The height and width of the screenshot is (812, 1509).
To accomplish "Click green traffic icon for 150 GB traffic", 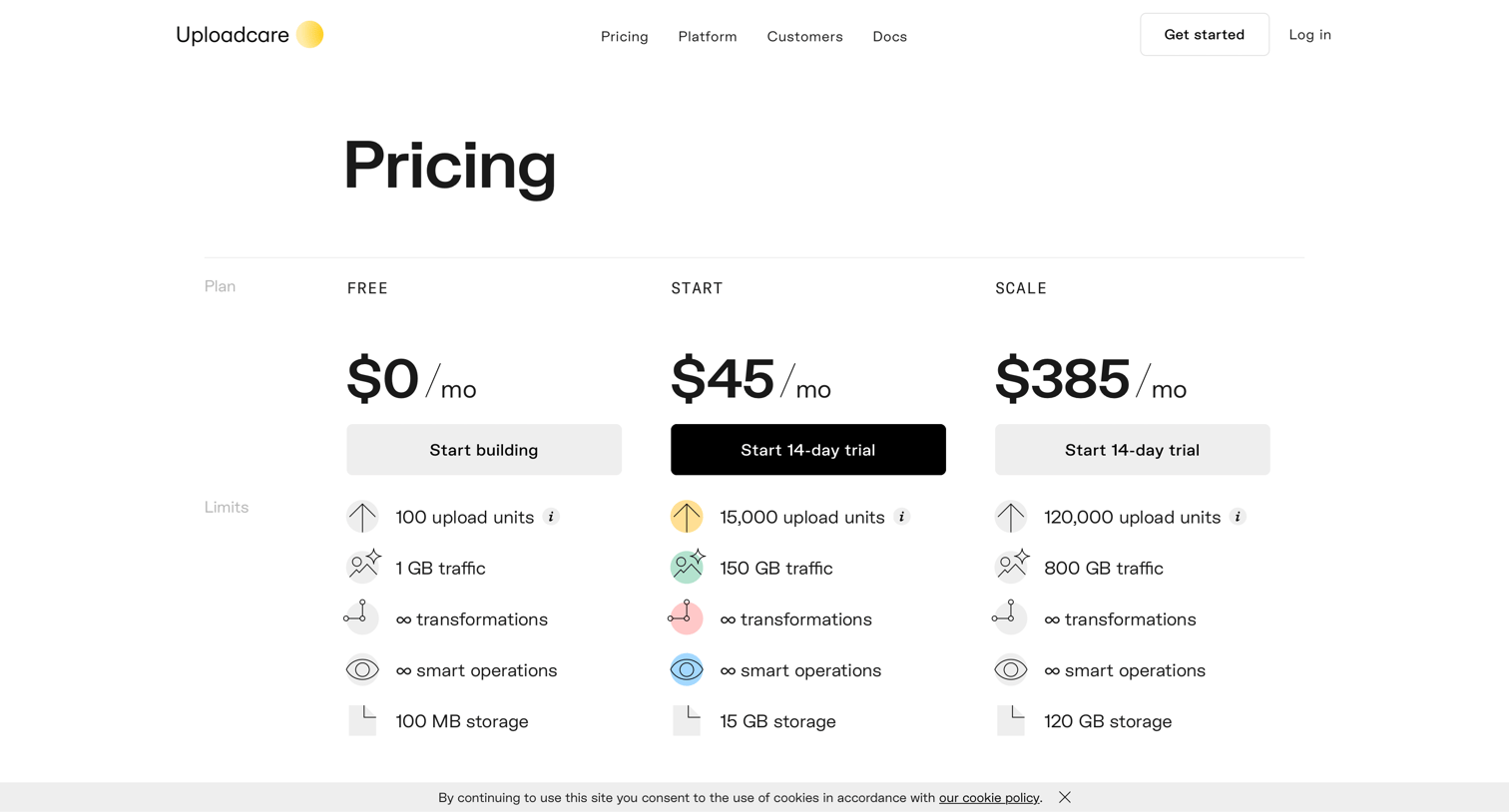I will 688,566.
